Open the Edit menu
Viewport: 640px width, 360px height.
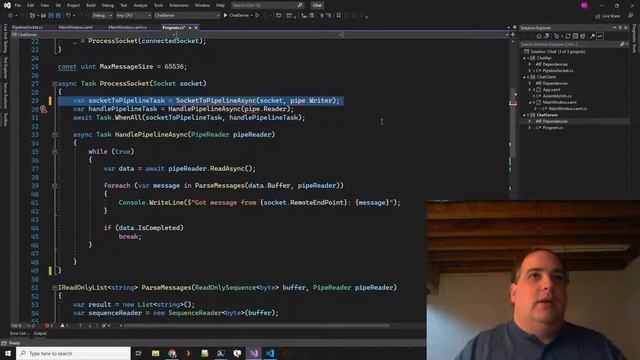click(31, 5)
